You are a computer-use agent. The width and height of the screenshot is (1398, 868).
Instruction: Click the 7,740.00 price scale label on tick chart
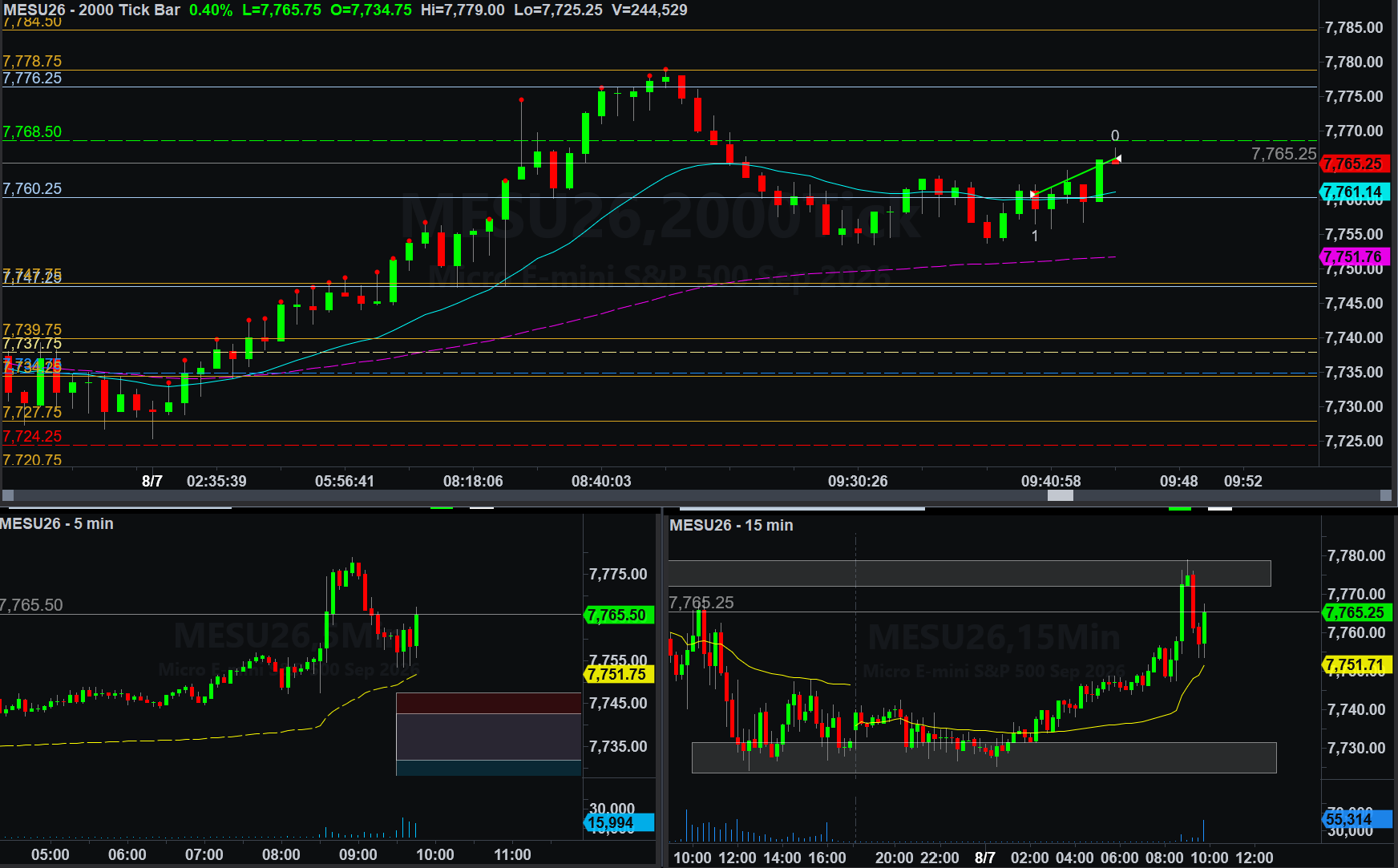coord(1354,338)
